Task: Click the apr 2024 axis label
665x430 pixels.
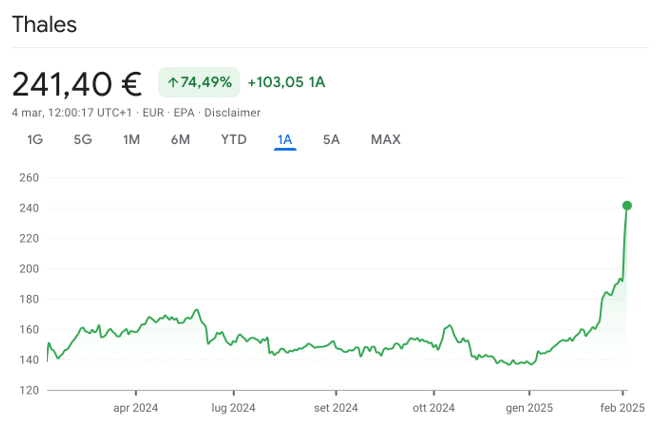Action: click(136, 408)
